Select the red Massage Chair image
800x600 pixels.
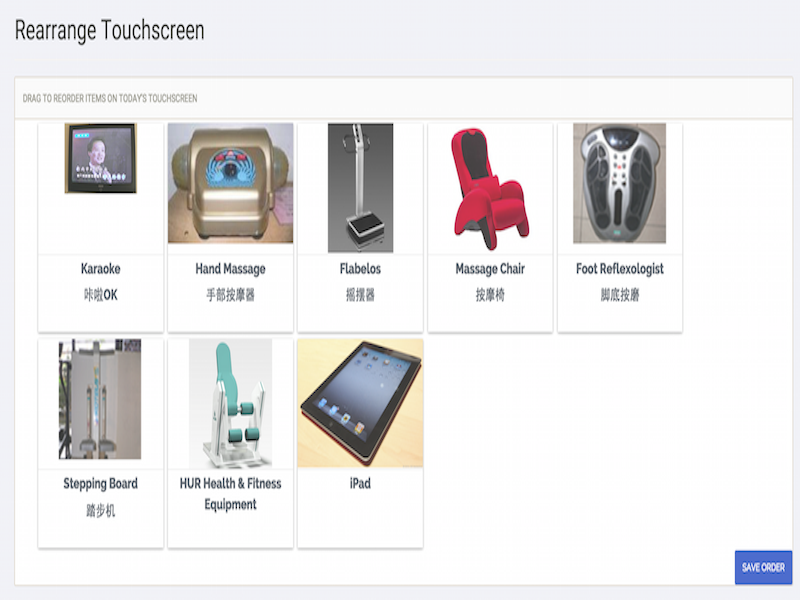tap(490, 189)
